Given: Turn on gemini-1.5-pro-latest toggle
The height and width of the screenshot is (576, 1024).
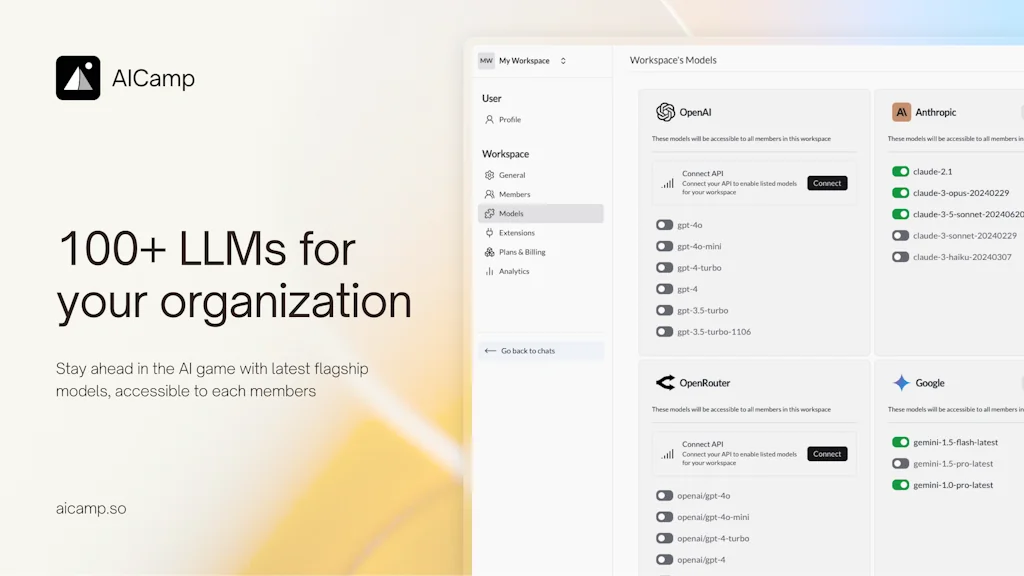Looking at the screenshot, I should (x=900, y=464).
